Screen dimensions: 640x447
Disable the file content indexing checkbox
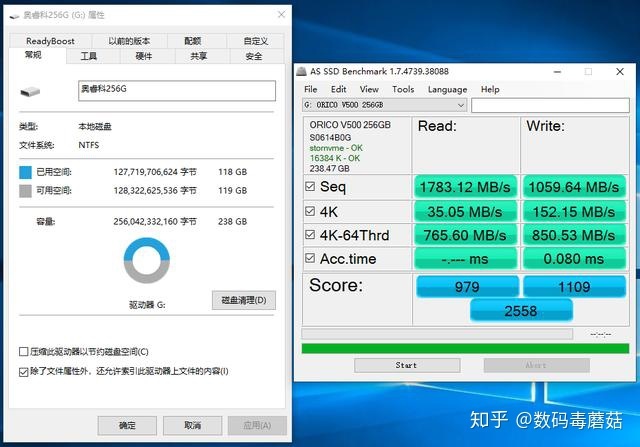24,371
